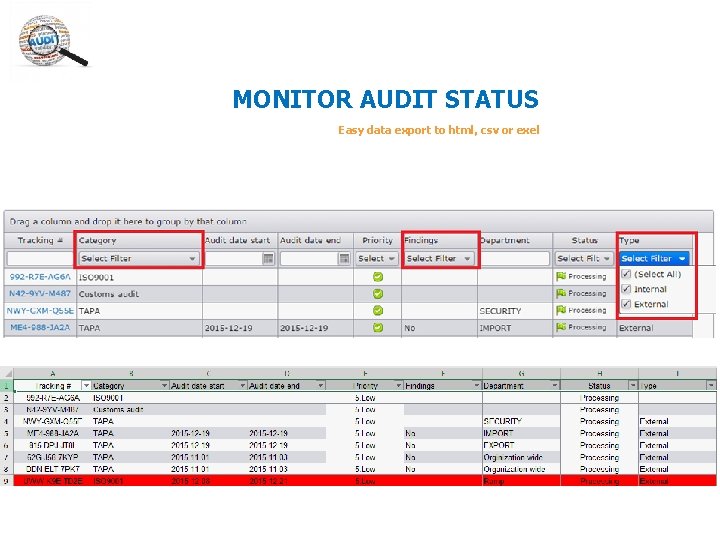This screenshot has height=540, width=720.
Task: Open the Category Select Filter dropdown
Action: tap(139, 259)
